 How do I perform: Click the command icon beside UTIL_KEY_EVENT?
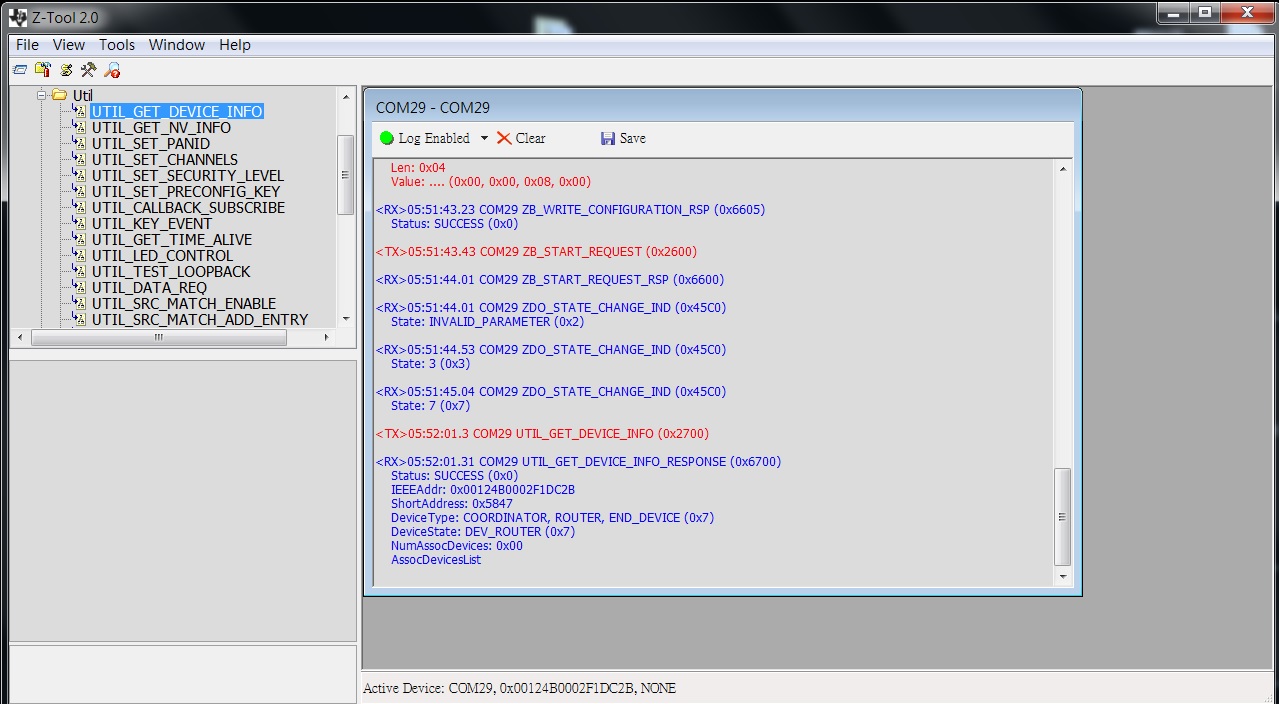(80, 223)
